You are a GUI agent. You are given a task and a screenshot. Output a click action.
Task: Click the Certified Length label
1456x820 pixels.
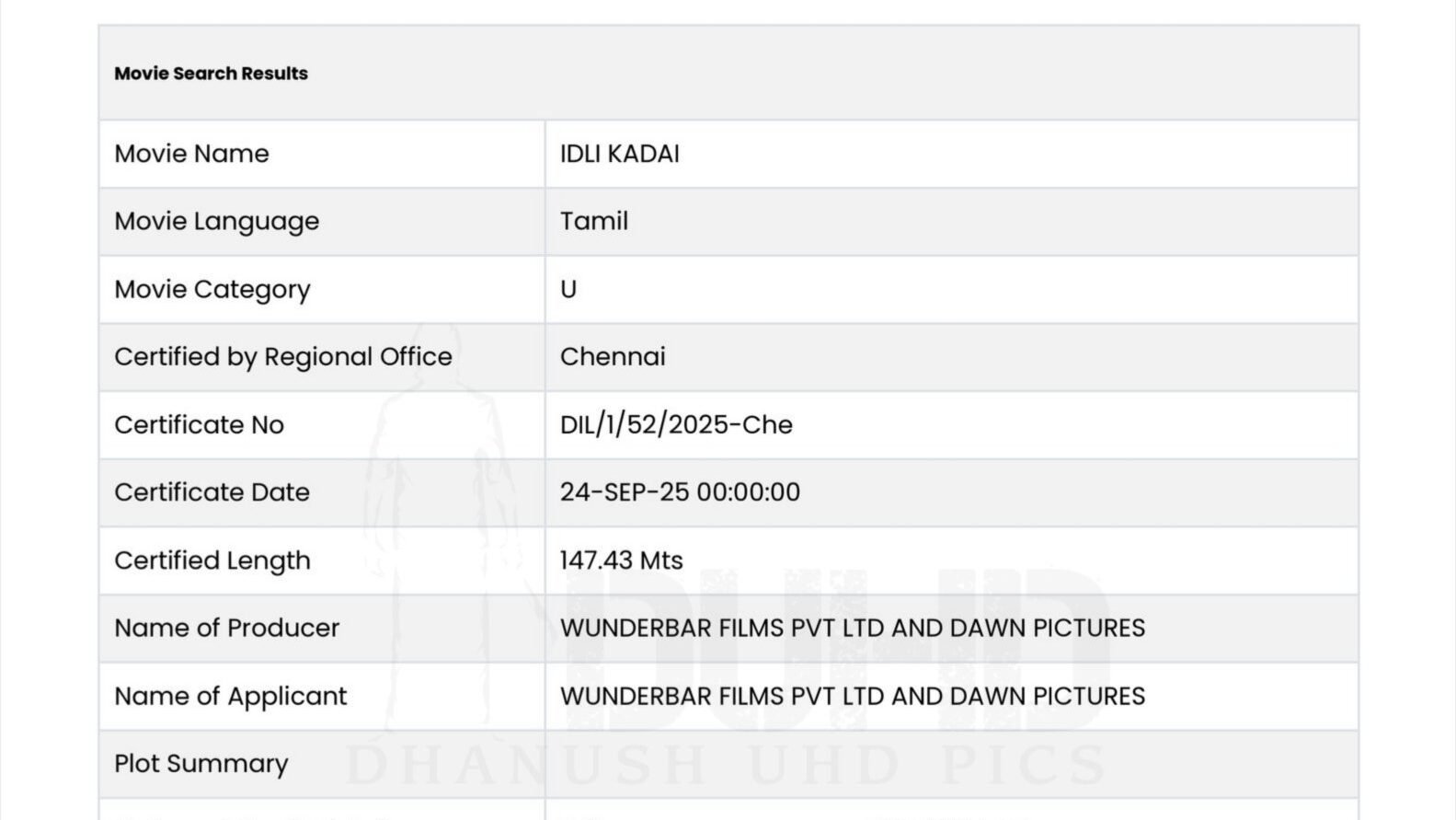(x=212, y=560)
